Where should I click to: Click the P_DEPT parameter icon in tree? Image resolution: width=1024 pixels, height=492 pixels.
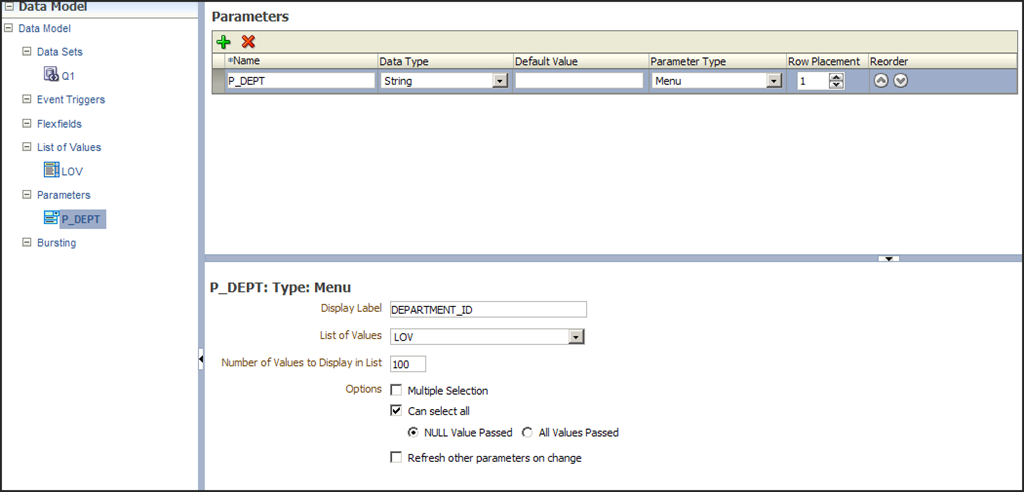51,218
